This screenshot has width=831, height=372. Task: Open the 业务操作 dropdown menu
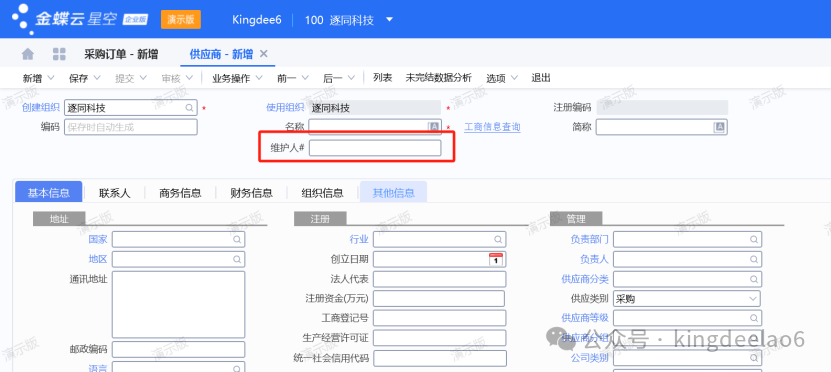click(x=237, y=78)
